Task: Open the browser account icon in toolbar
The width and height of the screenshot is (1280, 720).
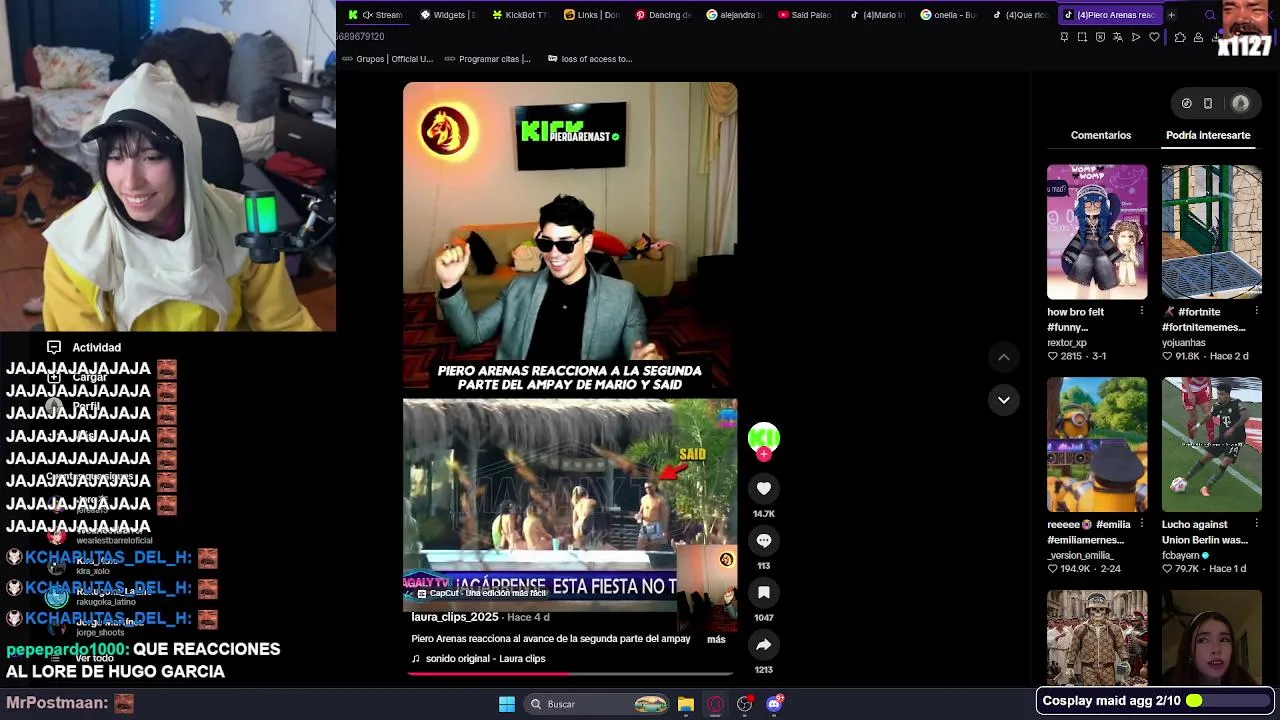Action: click(x=1198, y=37)
